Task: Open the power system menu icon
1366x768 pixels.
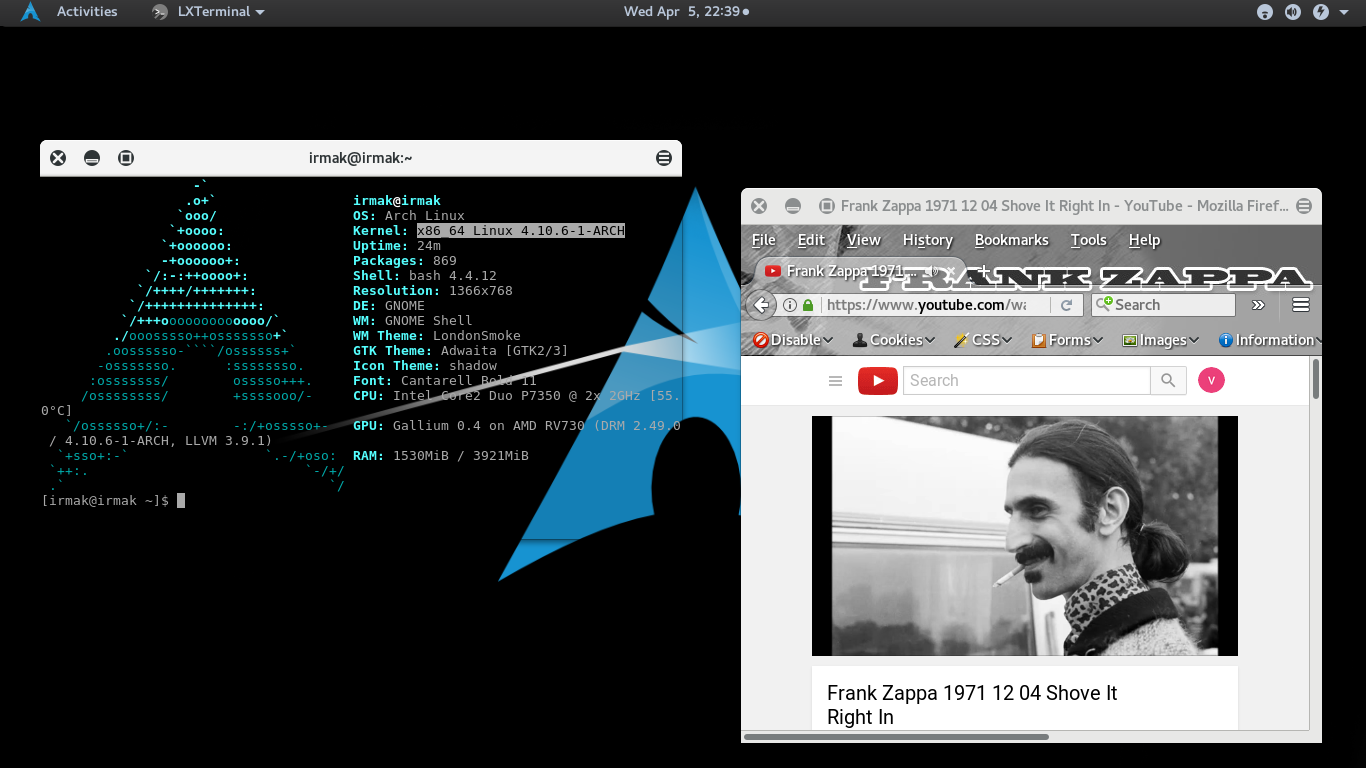Action: [x=1321, y=12]
